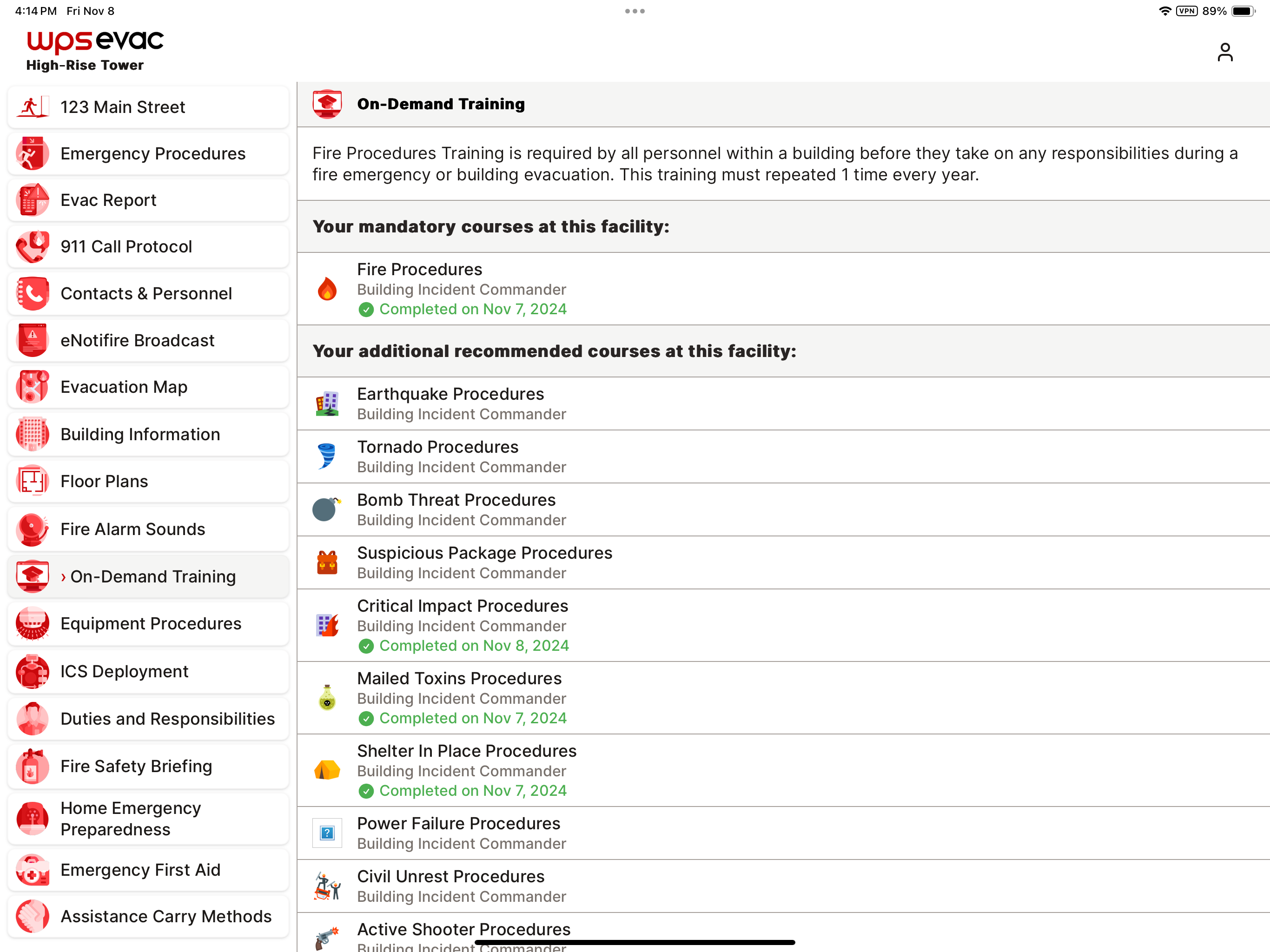
Task: Go to Evac Report
Action: (148, 200)
